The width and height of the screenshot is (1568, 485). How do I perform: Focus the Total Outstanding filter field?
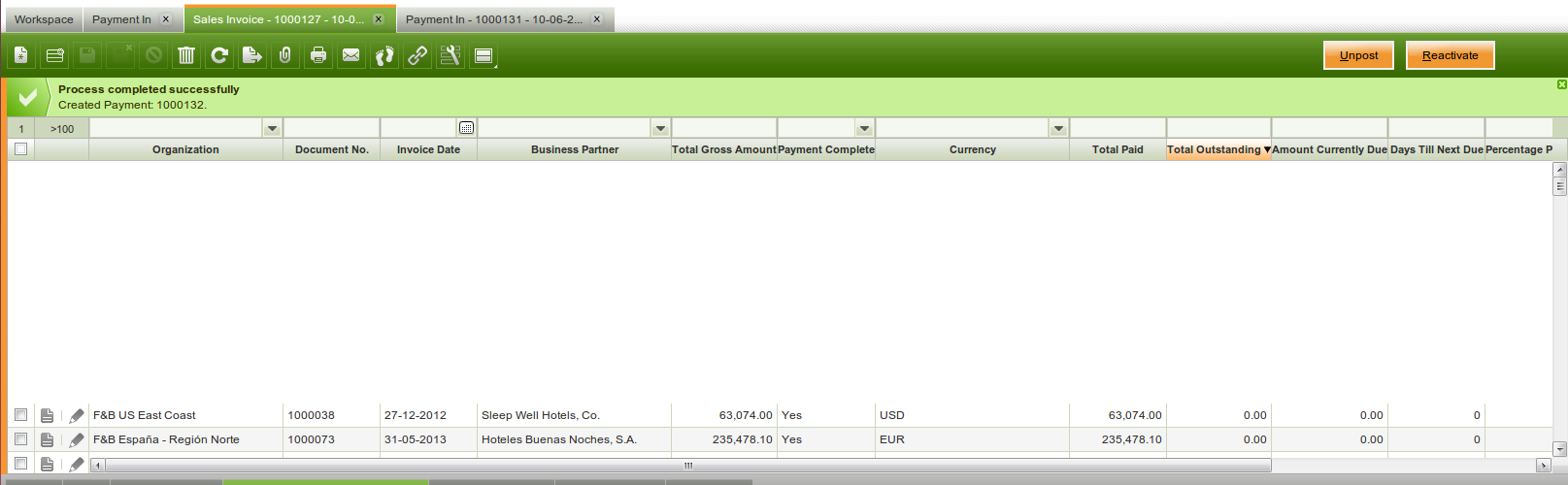(x=1218, y=128)
